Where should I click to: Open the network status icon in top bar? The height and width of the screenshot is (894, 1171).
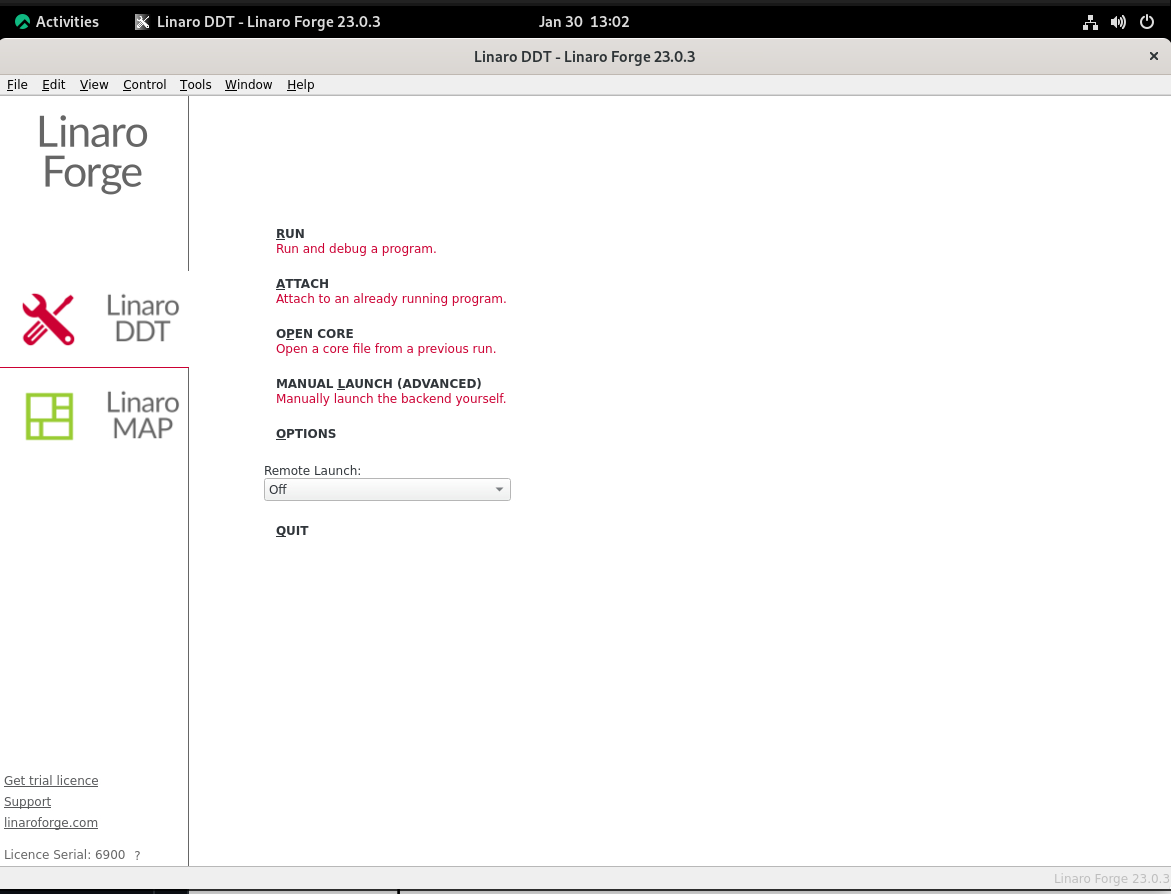[x=1090, y=22]
